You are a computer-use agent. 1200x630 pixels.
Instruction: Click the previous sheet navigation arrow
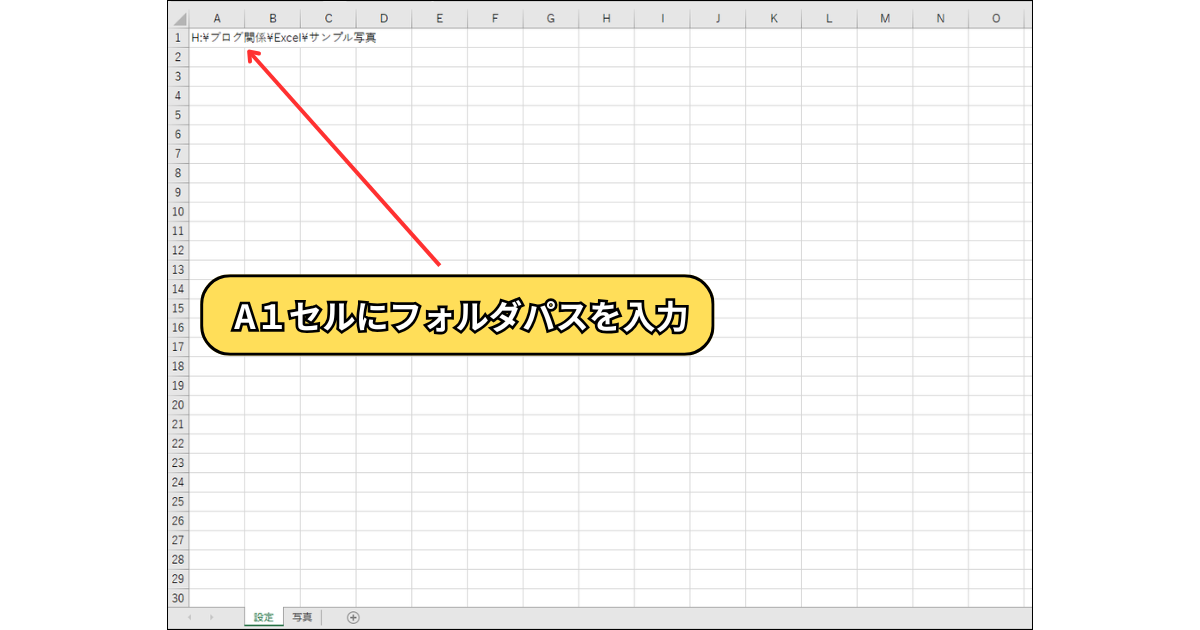coord(190,617)
